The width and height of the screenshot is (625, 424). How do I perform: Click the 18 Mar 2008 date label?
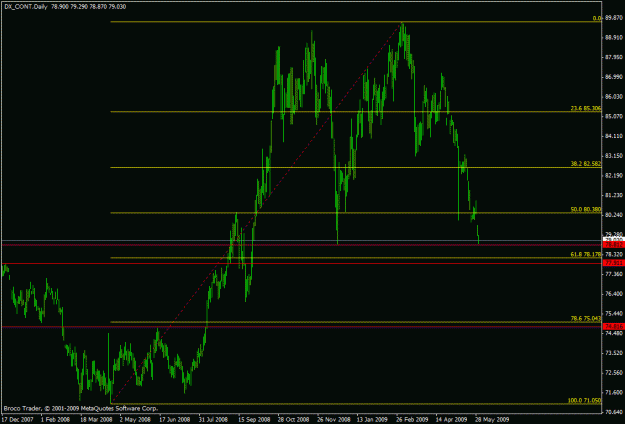[x=96, y=420]
